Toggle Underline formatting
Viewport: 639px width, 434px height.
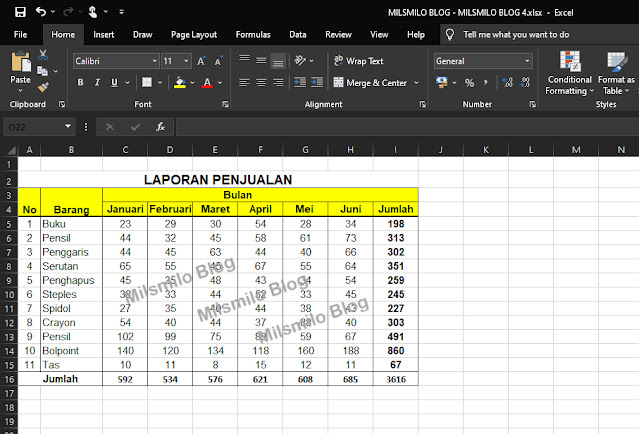point(114,83)
